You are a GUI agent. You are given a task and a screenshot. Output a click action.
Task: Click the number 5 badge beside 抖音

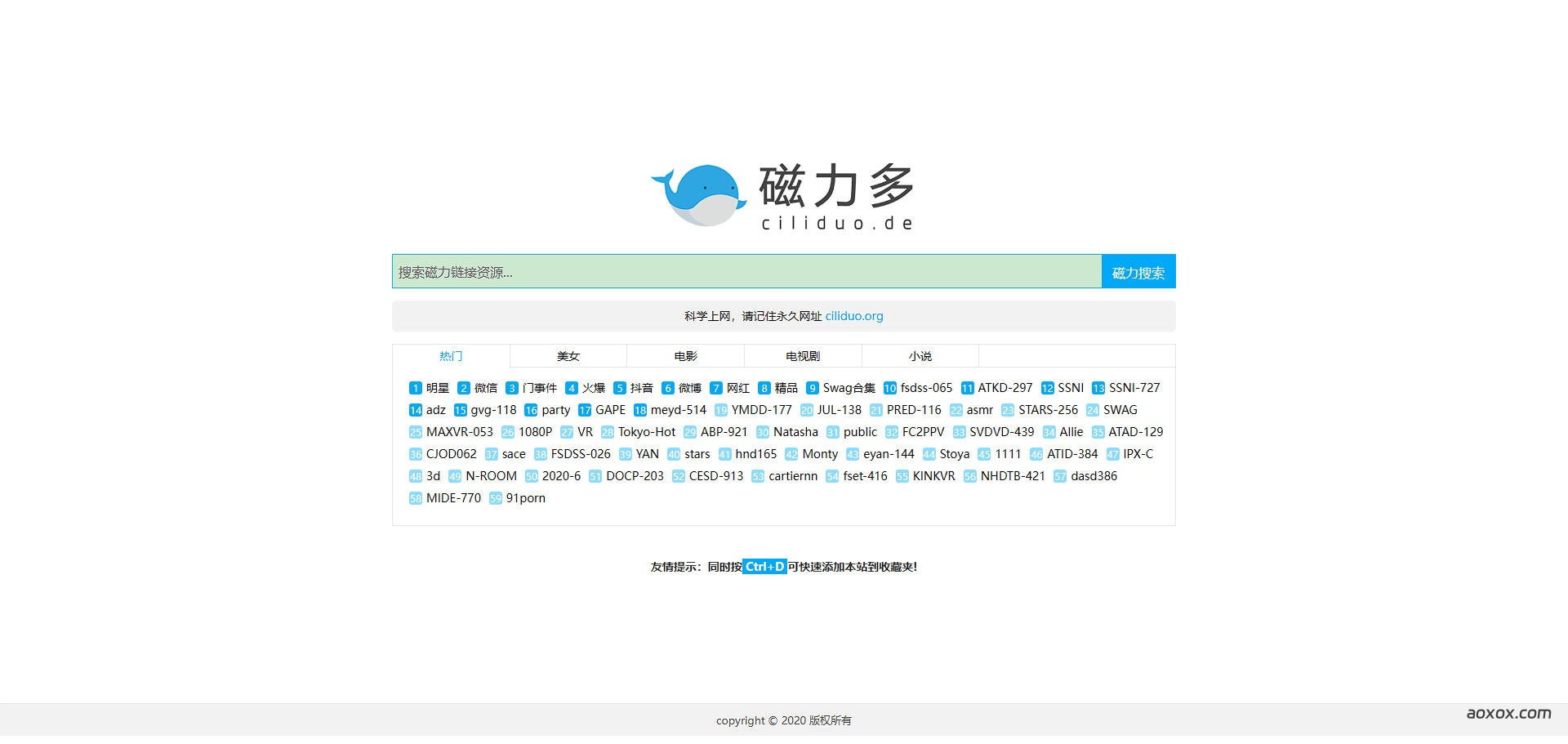coord(619,388)
